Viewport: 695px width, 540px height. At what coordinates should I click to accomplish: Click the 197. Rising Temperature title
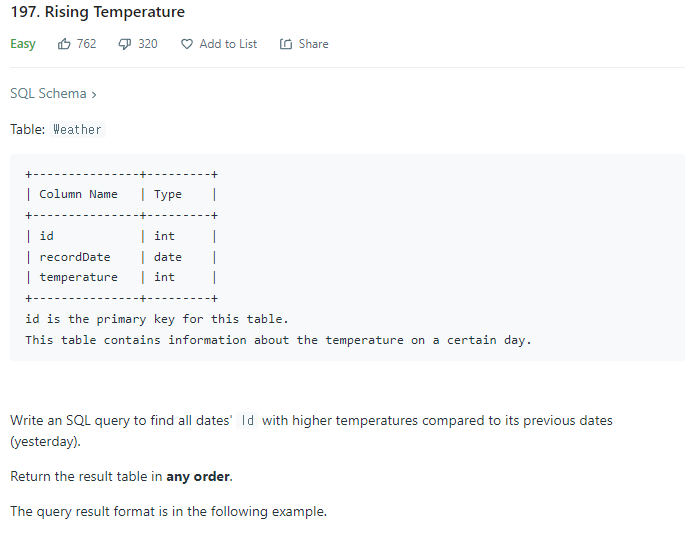click(x=97, y=12)
